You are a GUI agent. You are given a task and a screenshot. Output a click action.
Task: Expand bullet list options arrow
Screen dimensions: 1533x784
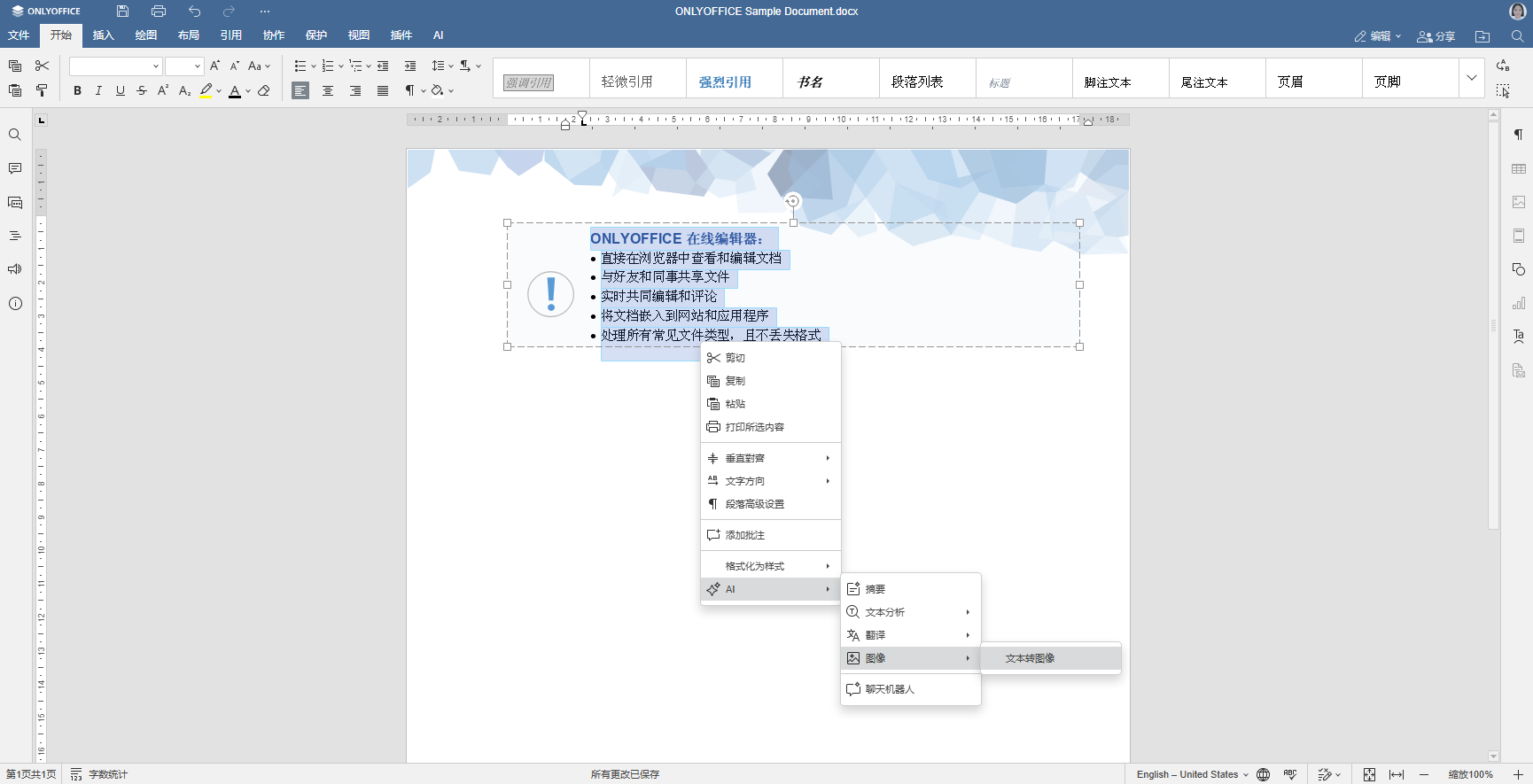coord(314,66)
